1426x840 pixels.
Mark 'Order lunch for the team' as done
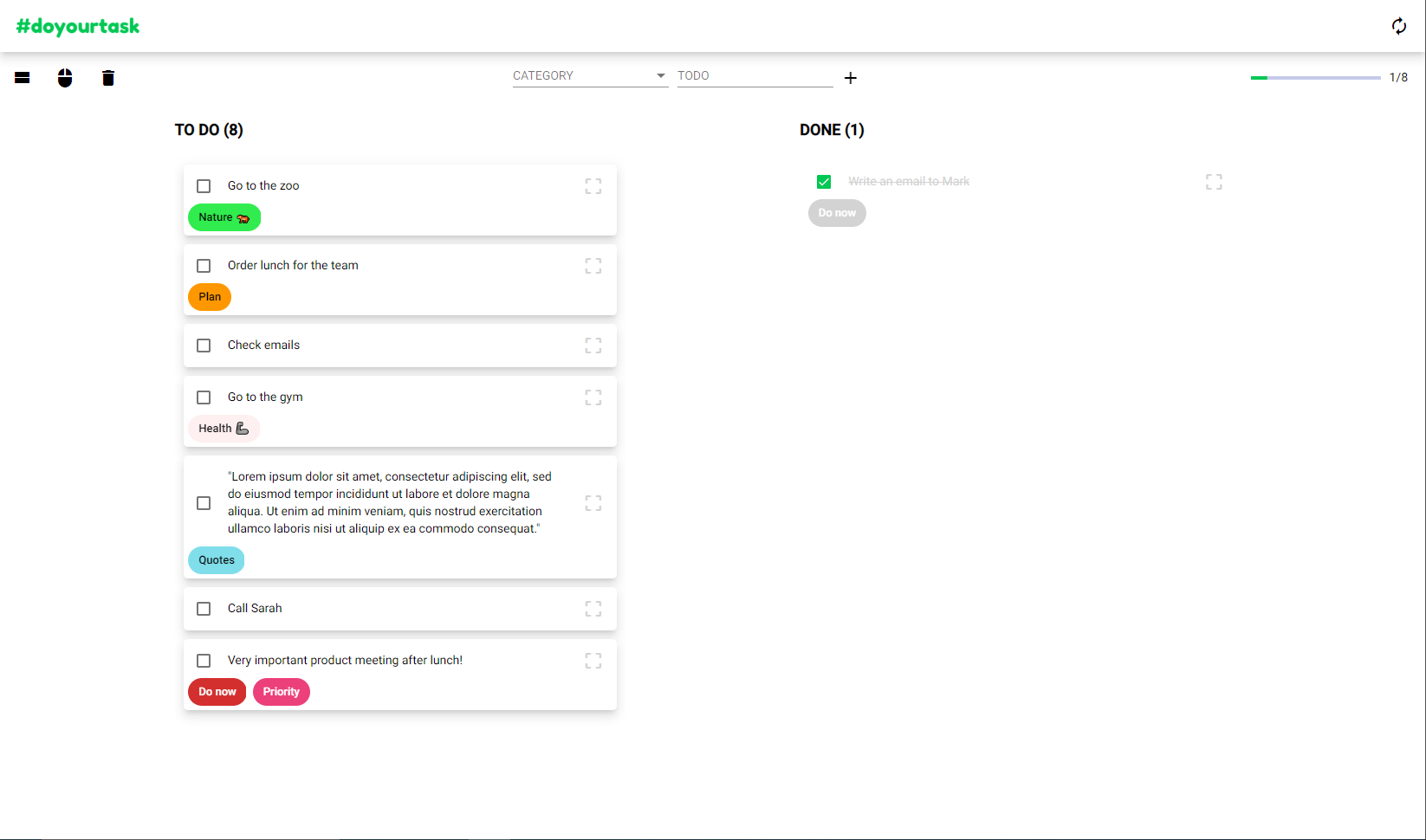[204, 266]
